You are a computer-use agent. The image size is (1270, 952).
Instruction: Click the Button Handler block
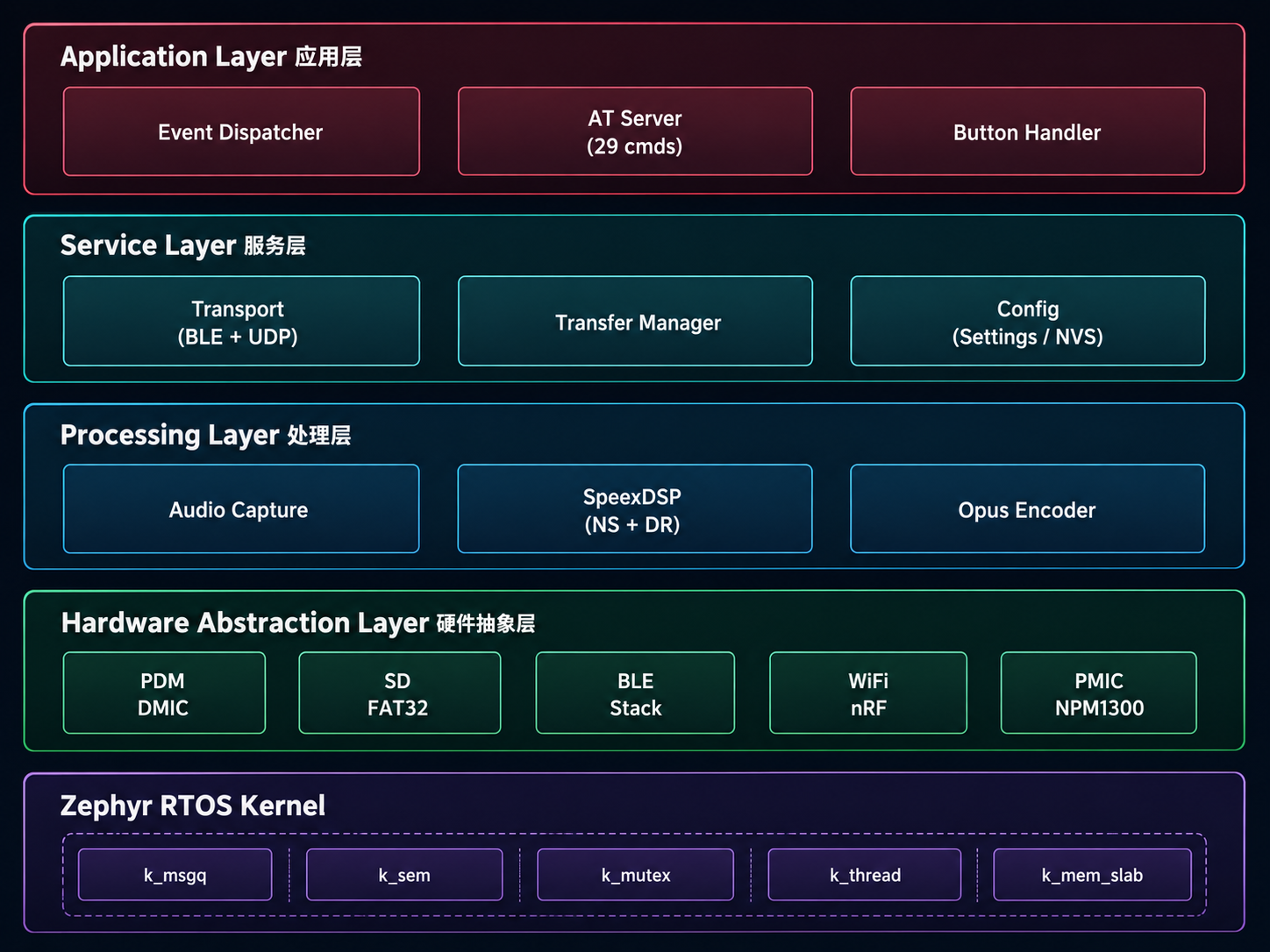(x=1028, y=131)
